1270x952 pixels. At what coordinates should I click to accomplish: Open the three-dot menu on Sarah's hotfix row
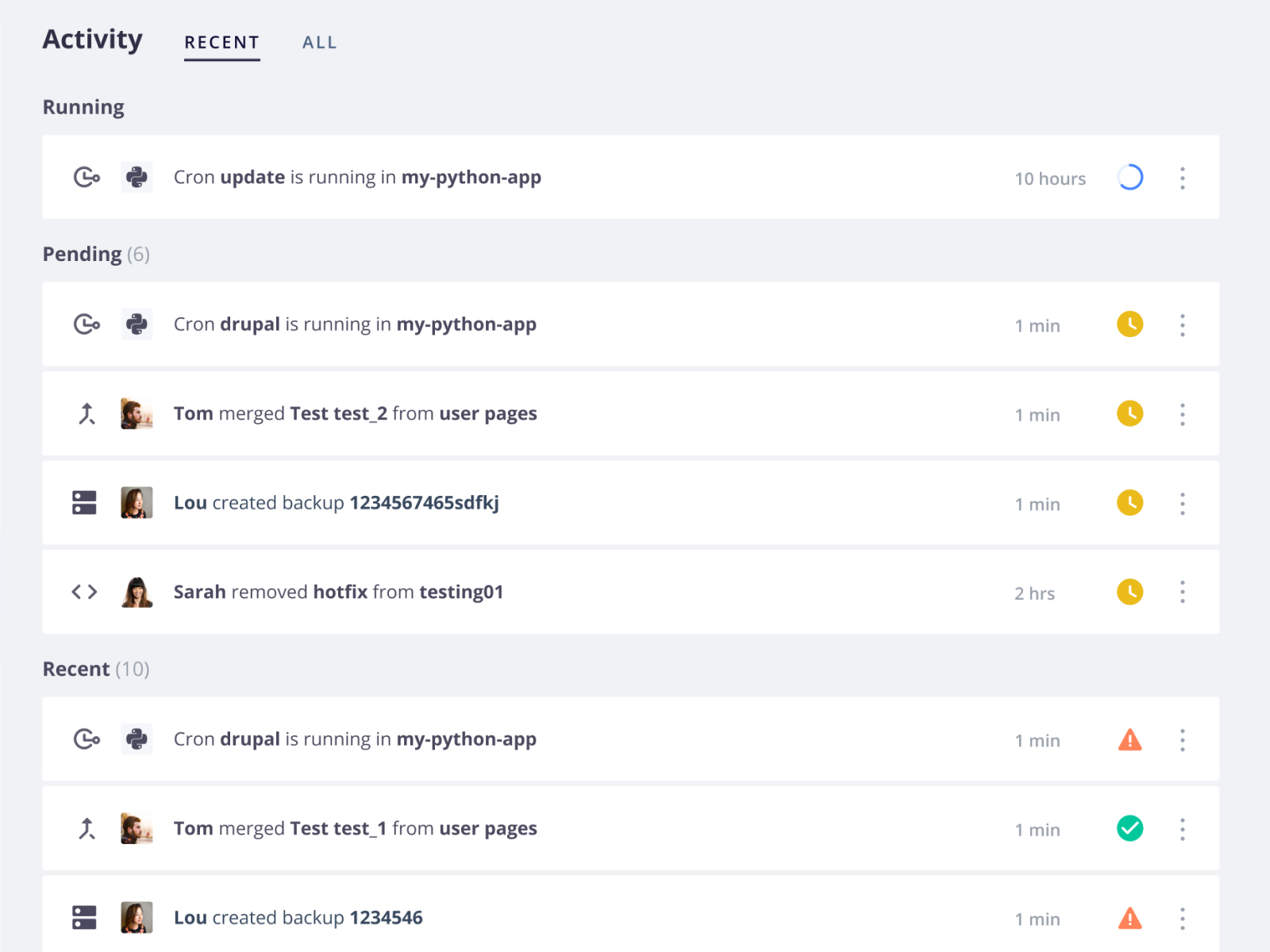(1182, 592)
